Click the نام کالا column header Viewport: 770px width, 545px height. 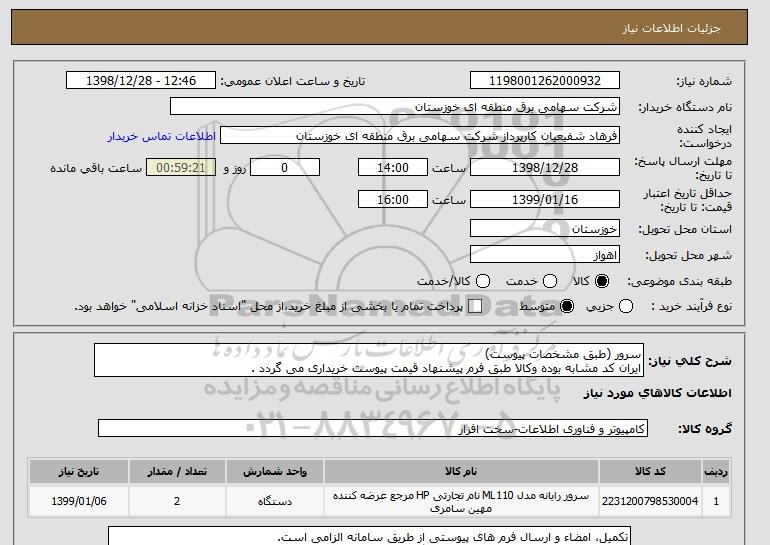461,471
